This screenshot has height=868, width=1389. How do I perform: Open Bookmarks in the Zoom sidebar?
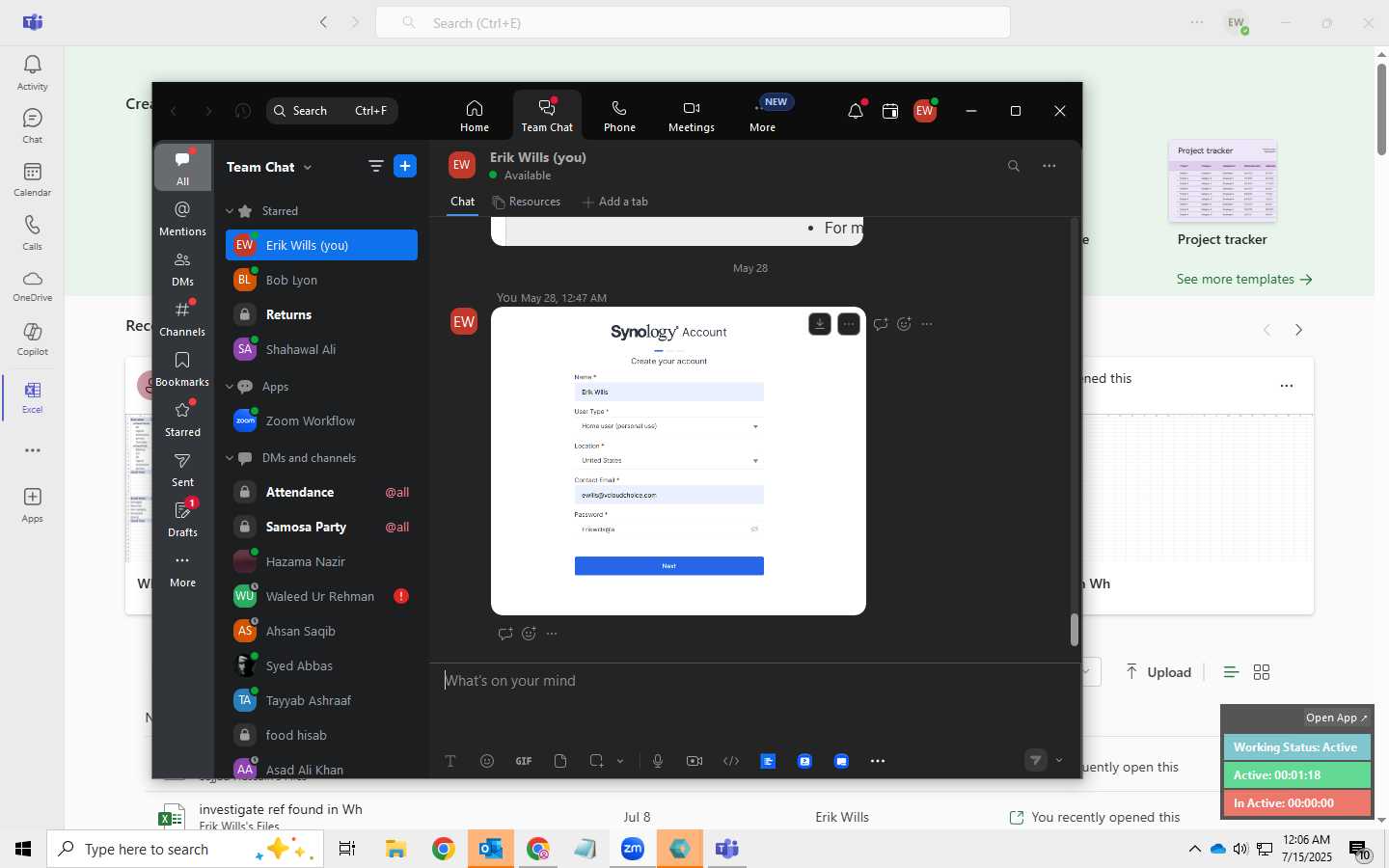tap(182, 369)
